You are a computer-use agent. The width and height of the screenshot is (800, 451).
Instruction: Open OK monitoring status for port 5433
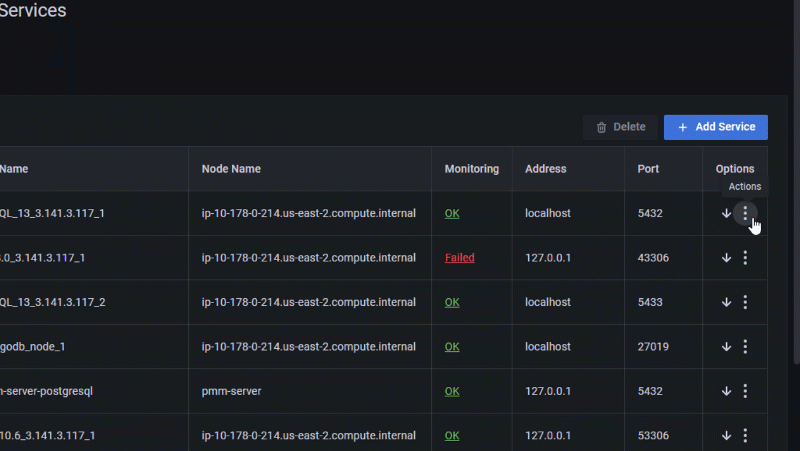pyautogui.click(x=452, y=302)
